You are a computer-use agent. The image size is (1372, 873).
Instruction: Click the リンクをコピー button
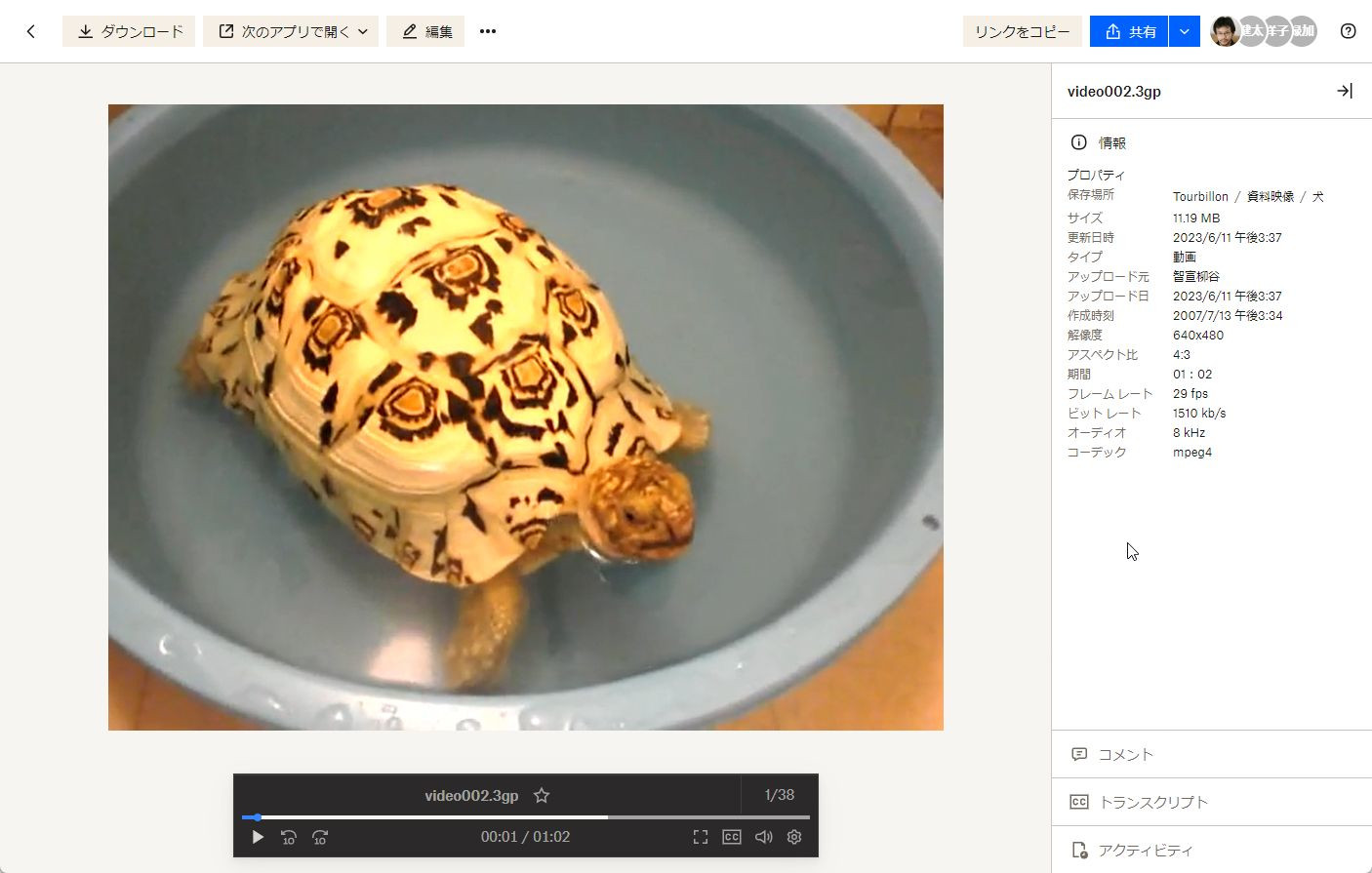(x=1022, y=31)
